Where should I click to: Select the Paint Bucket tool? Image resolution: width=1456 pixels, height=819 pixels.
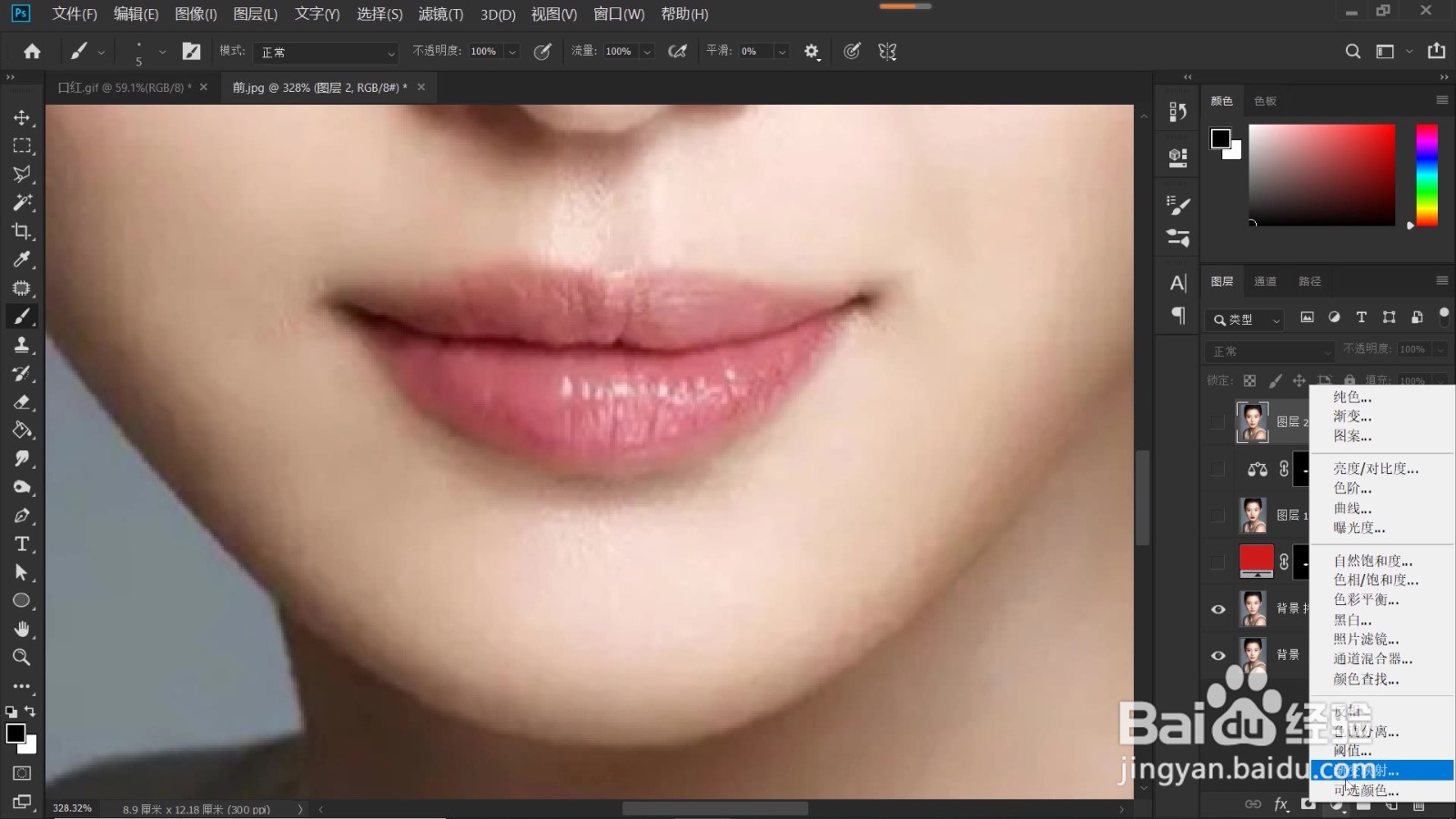click(x=22, y=430)
